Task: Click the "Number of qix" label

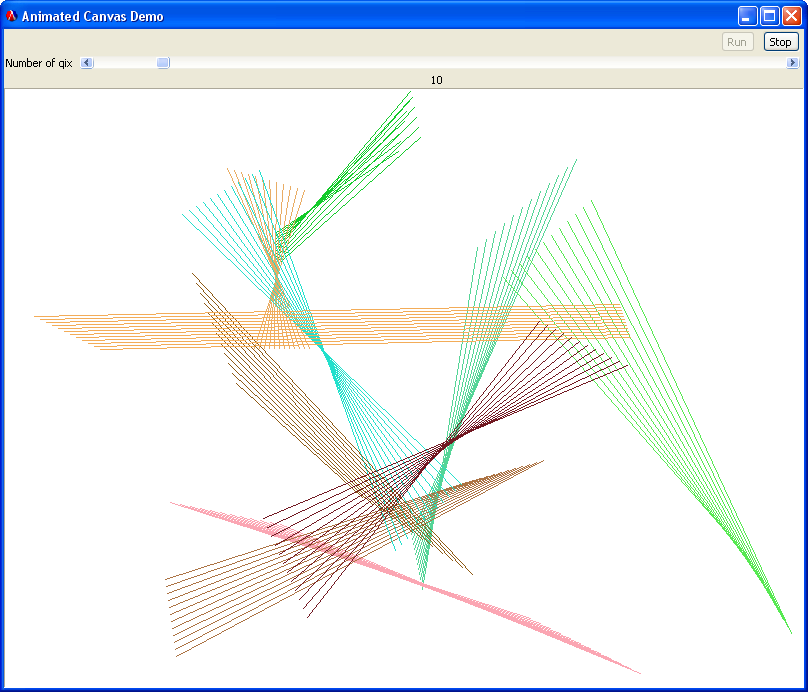Action: (39, 63)
